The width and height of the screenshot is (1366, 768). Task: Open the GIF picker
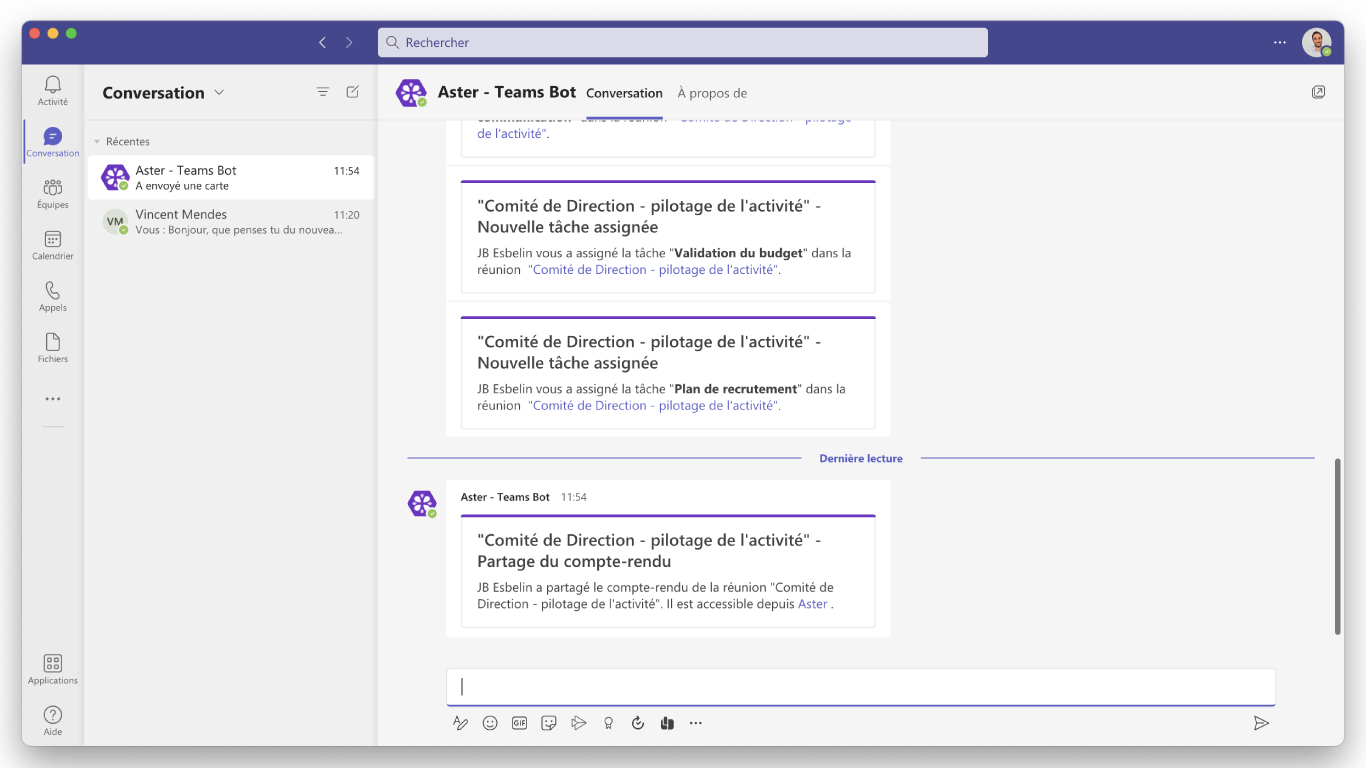pos(519,723)
